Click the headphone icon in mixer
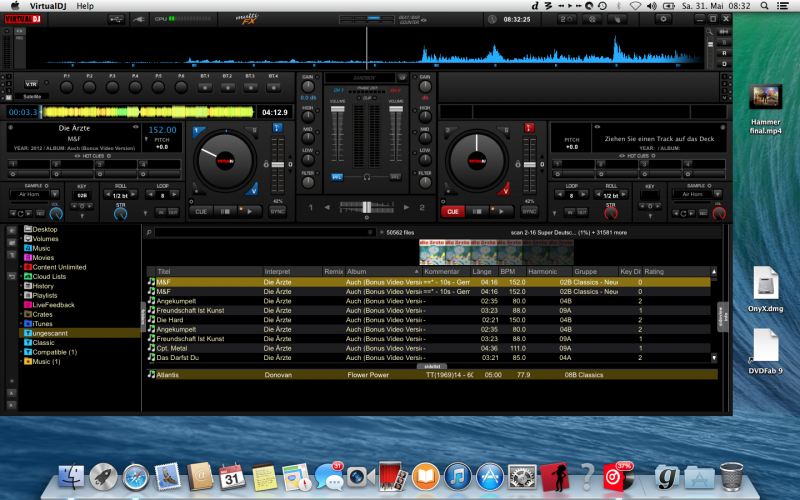The height and width of the screenshot is (500, 800). (x=366, y=177)
